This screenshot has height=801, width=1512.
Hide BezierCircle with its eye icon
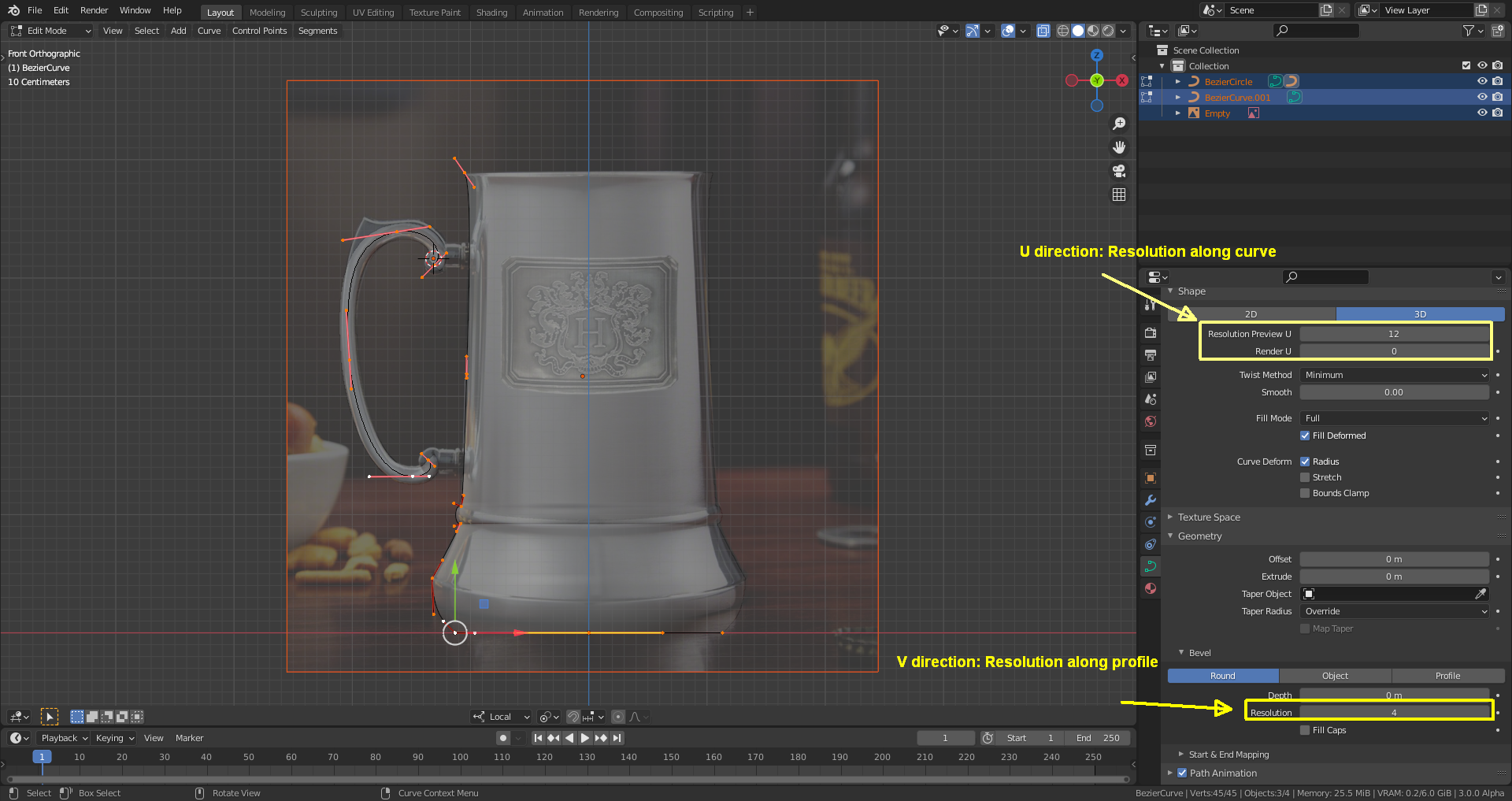[1482, 81]
